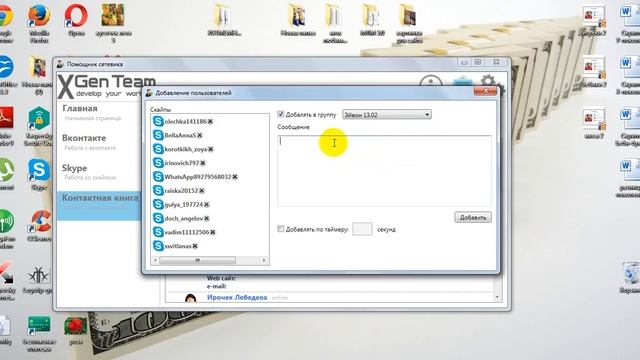Image resolution: width=640 pixels, height=360 pixels.
Task: Click the Skype logo beside ssvitlanas
Action: (158, 246)
